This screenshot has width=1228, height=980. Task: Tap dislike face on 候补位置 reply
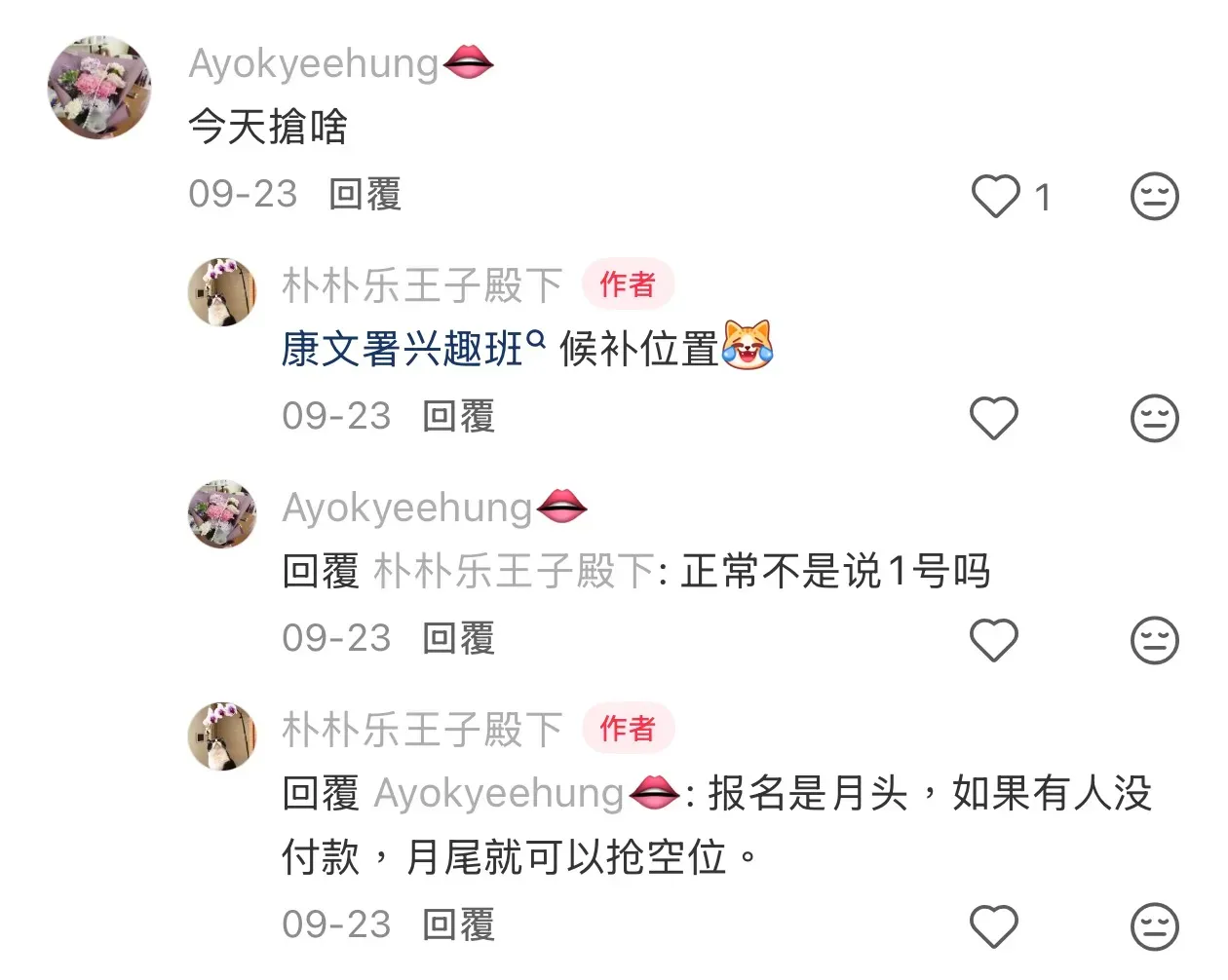(1154, 419)
